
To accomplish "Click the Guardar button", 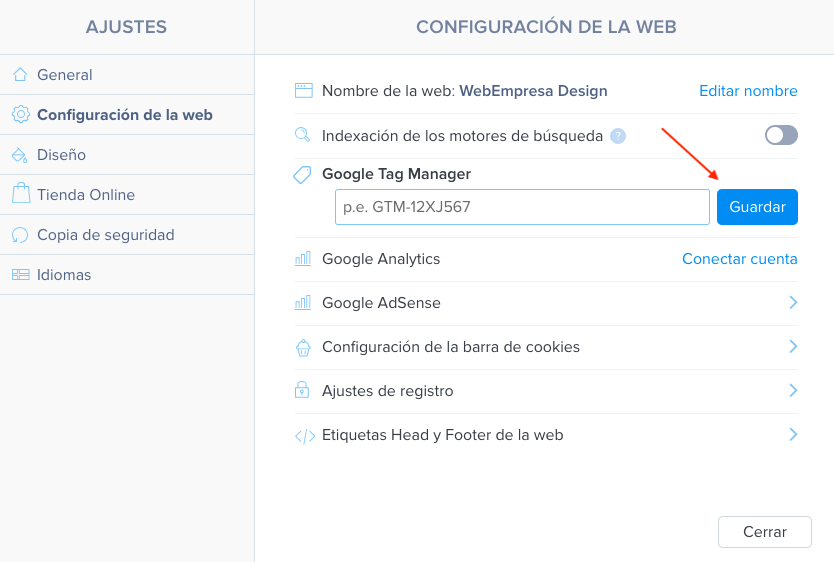I will (x=757, y=207).
